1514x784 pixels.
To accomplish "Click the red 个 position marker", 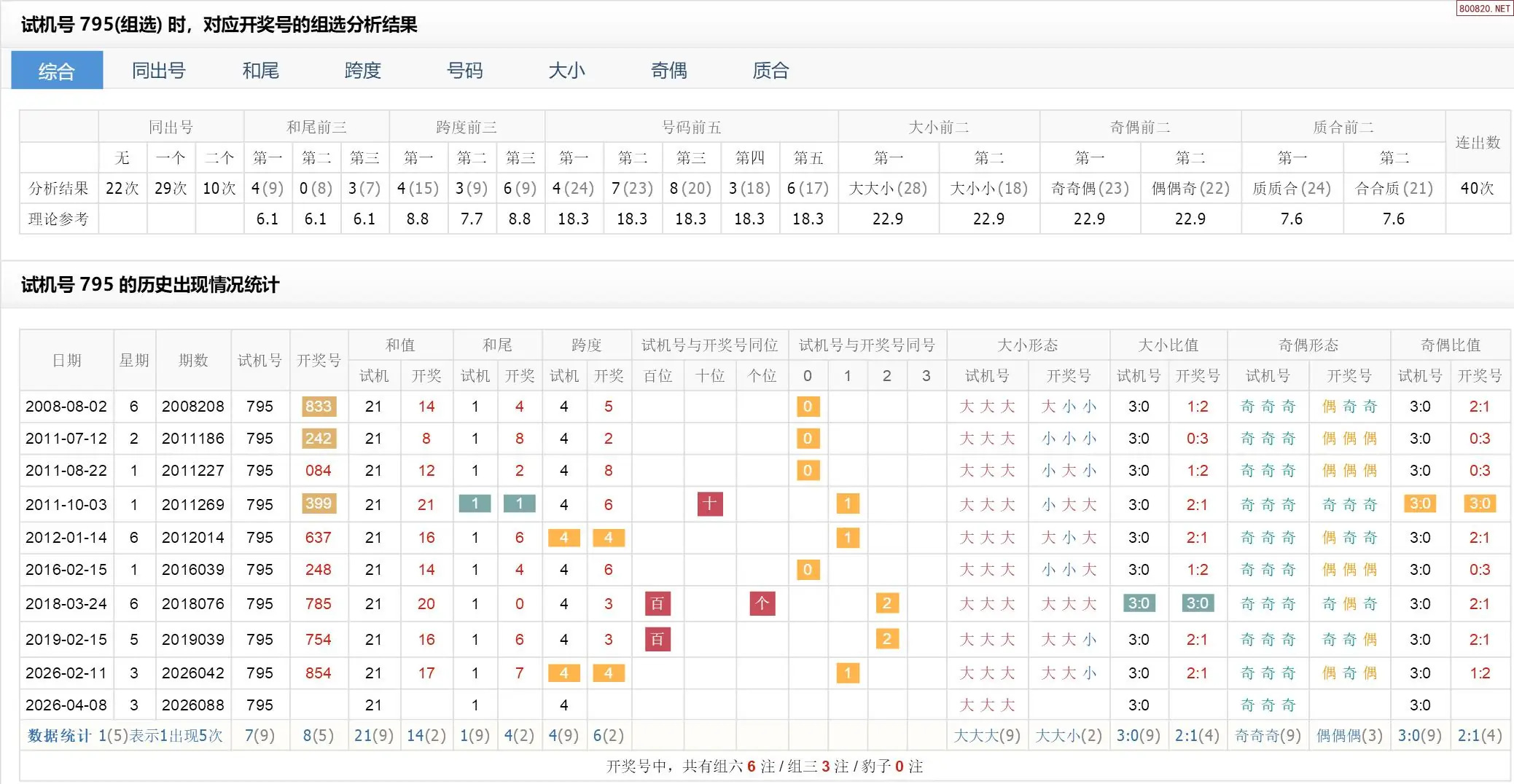I will pyautogui.click(x=762, y=603).
